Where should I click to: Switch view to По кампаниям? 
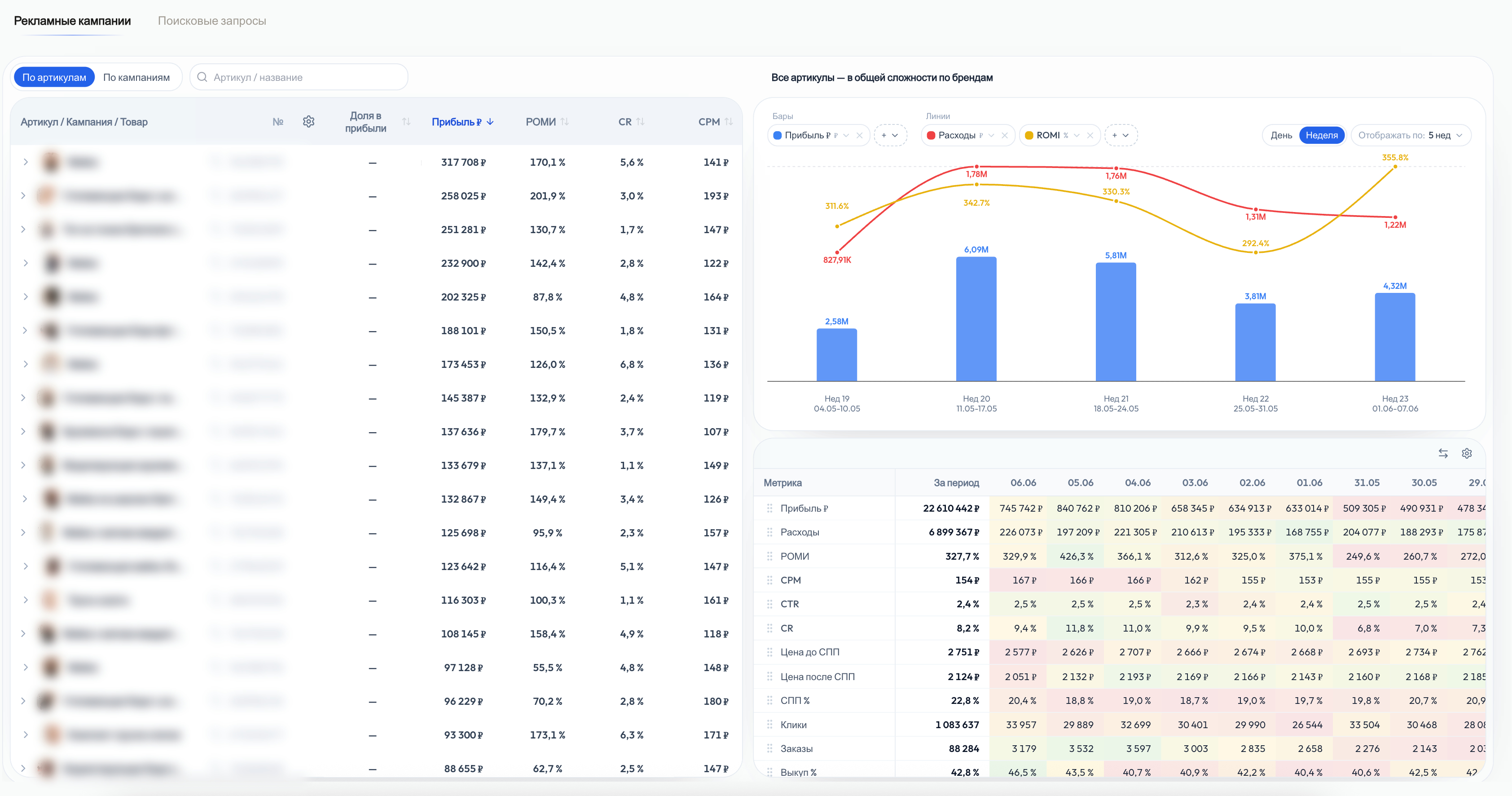[136, 77]
